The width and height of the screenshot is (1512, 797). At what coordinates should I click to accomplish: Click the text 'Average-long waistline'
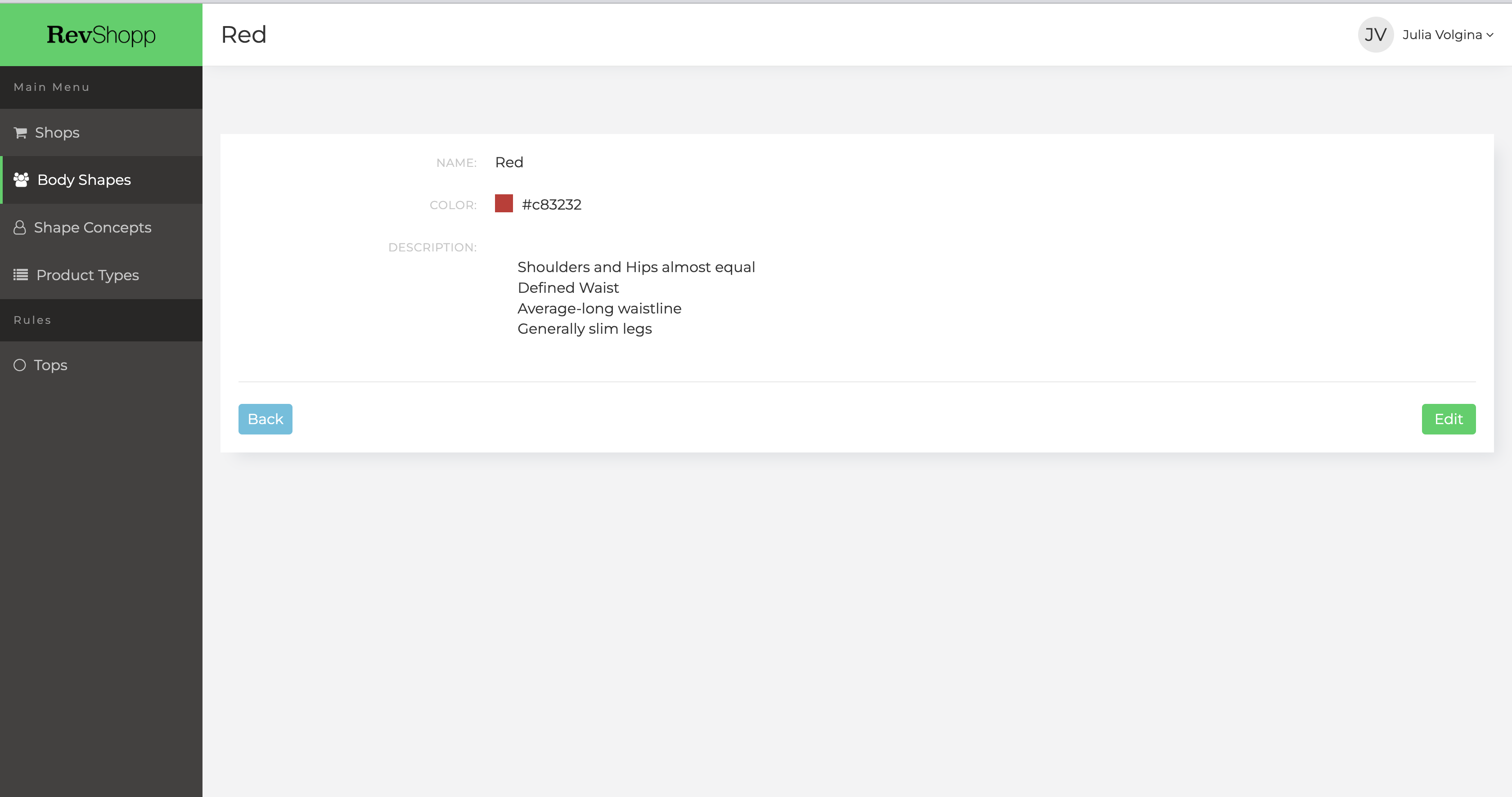coord(599,309)
